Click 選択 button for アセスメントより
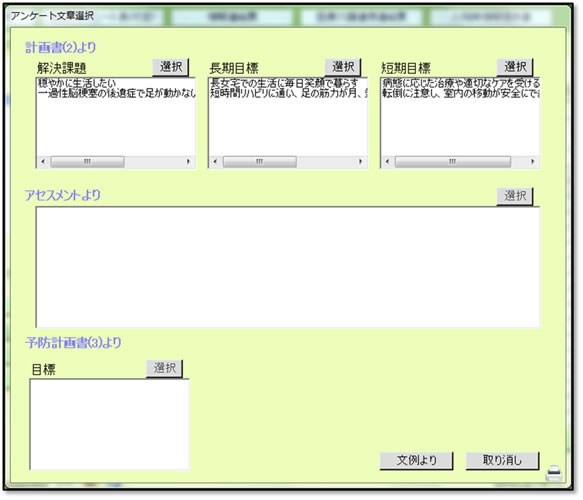The height and width of the screenshot is (500, 583). [515, 196]
